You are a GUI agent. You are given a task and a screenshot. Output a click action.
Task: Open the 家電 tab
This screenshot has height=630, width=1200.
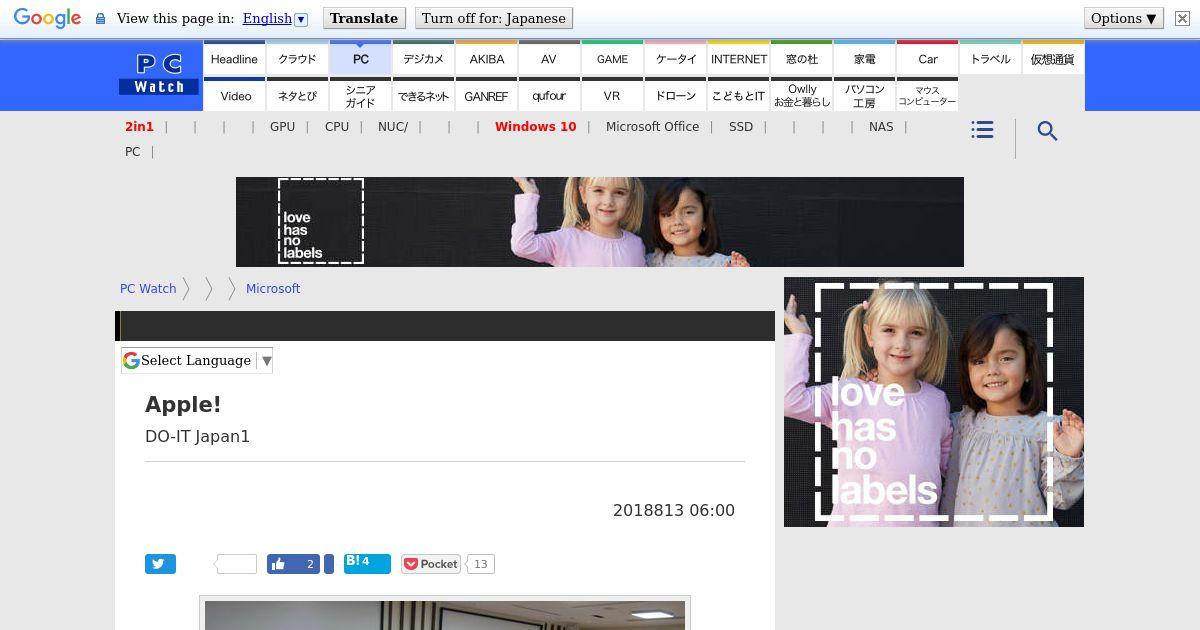(864, 59)
